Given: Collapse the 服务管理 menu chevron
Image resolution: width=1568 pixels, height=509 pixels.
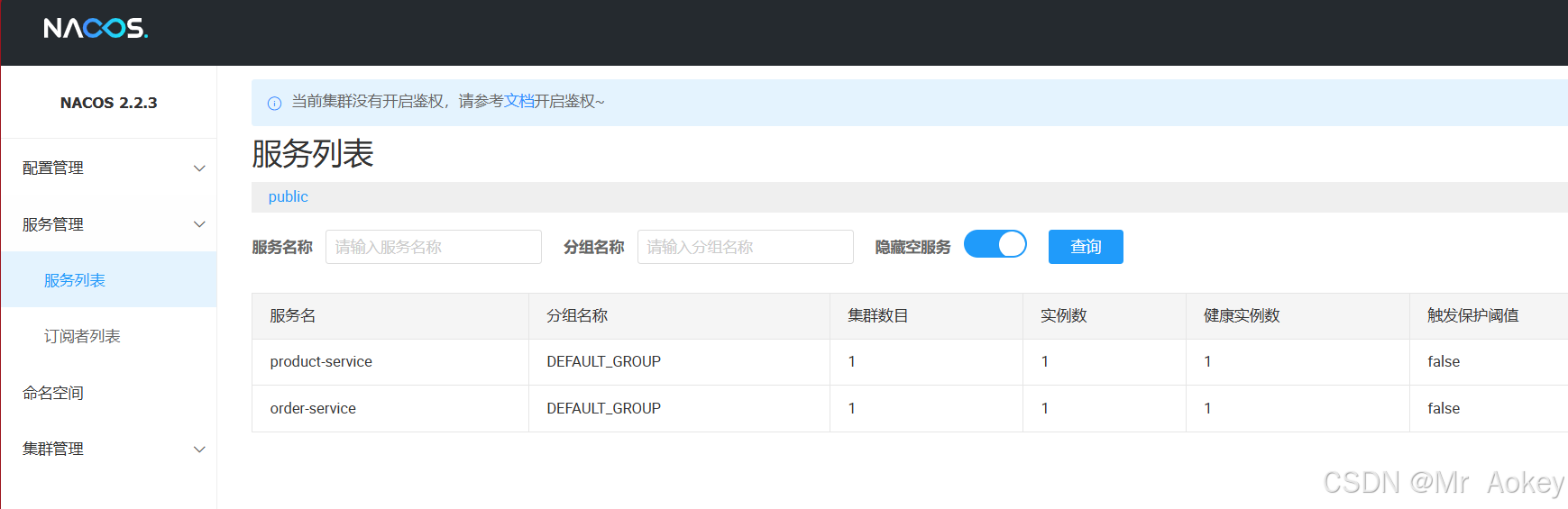Looking at the screenshot, I should point(199,224).
